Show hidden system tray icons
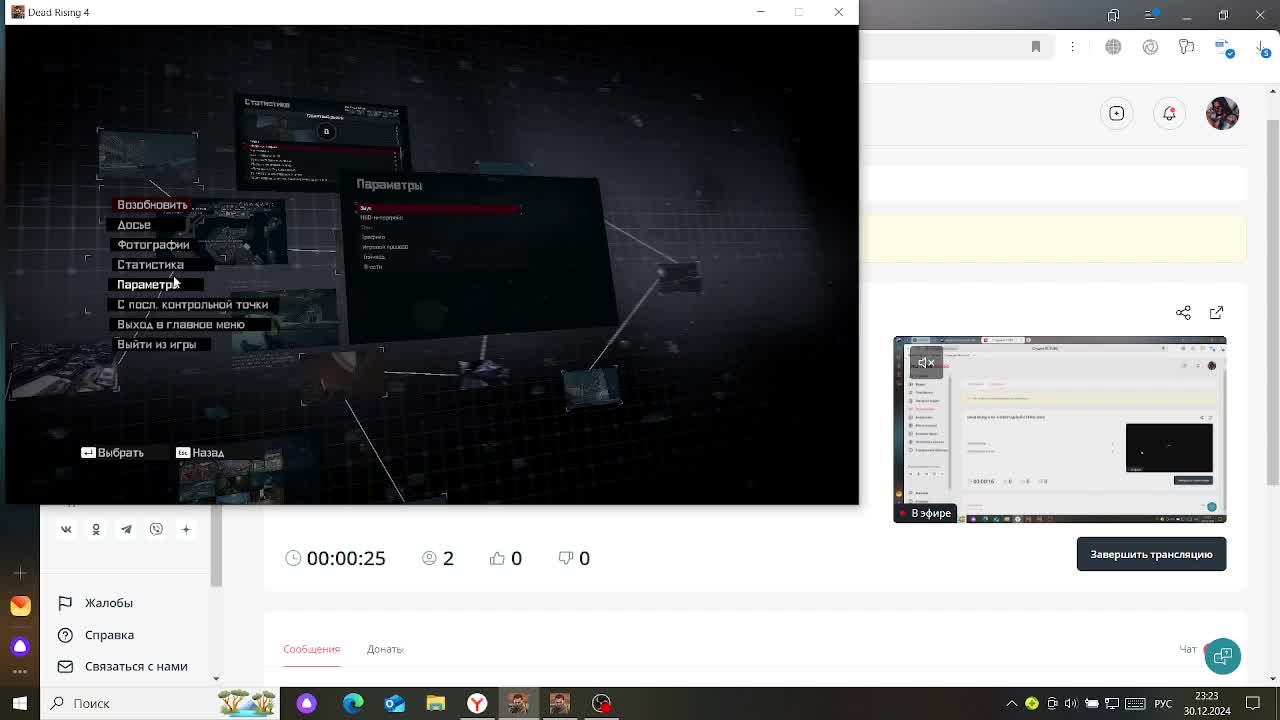The height and width of the screenshot is (720, 1280). click(x=1012, y=703)
